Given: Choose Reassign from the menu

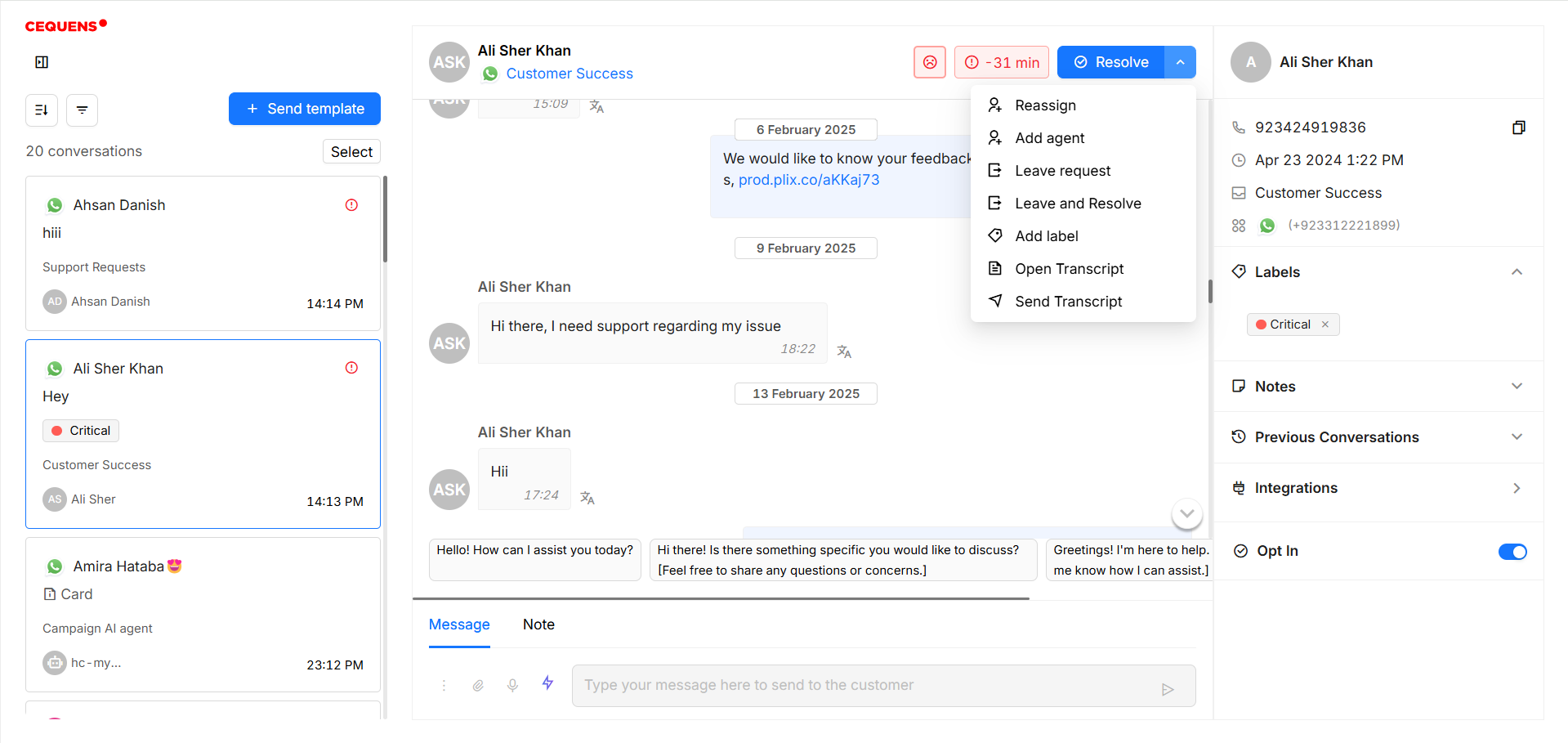Looking at the screenshot, I should tap(1083, 105).
